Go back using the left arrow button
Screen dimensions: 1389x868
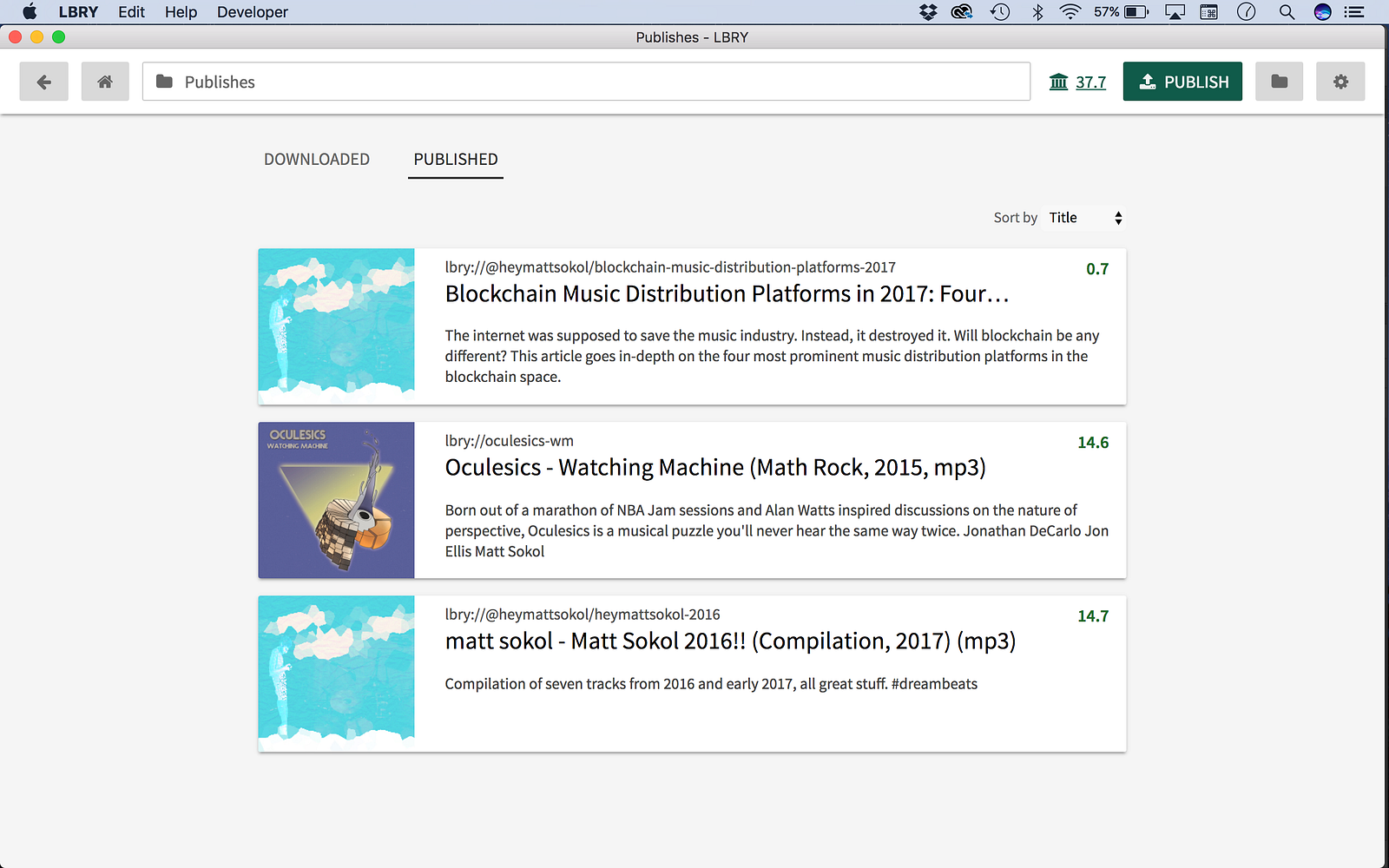[x=44, y=82]
